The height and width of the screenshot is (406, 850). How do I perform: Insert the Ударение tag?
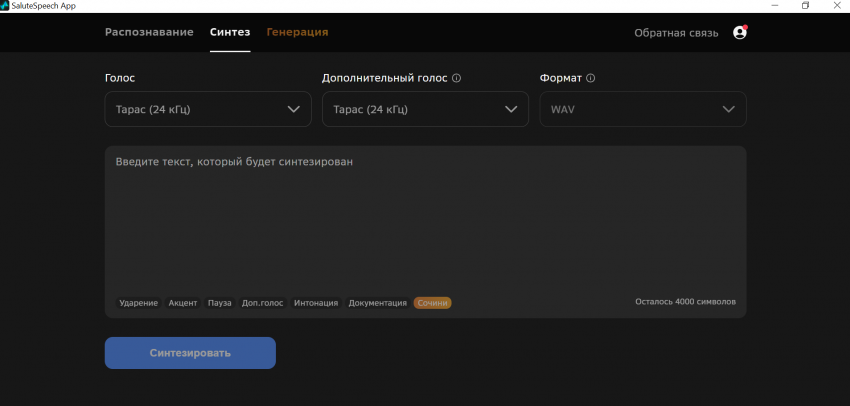138,303
